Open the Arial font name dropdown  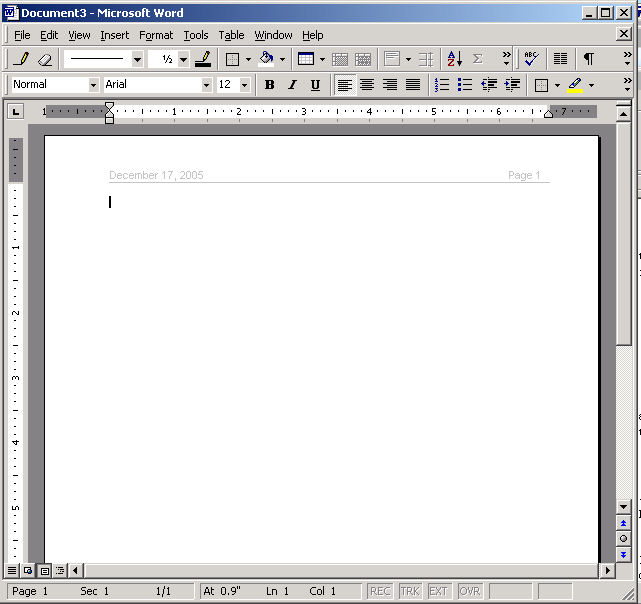click(206, 85)
